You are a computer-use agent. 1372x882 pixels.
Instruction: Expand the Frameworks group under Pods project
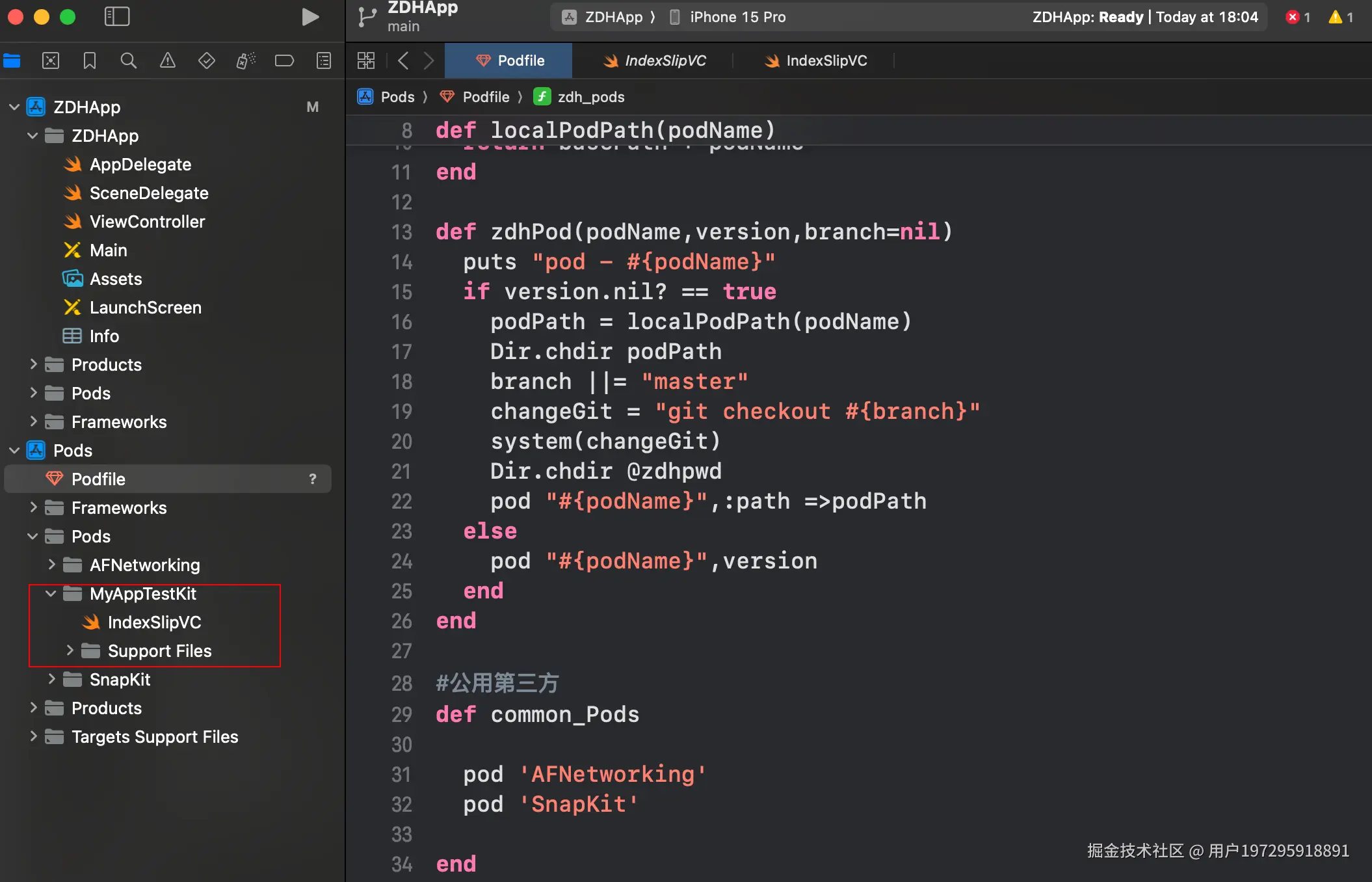point(33,507)
